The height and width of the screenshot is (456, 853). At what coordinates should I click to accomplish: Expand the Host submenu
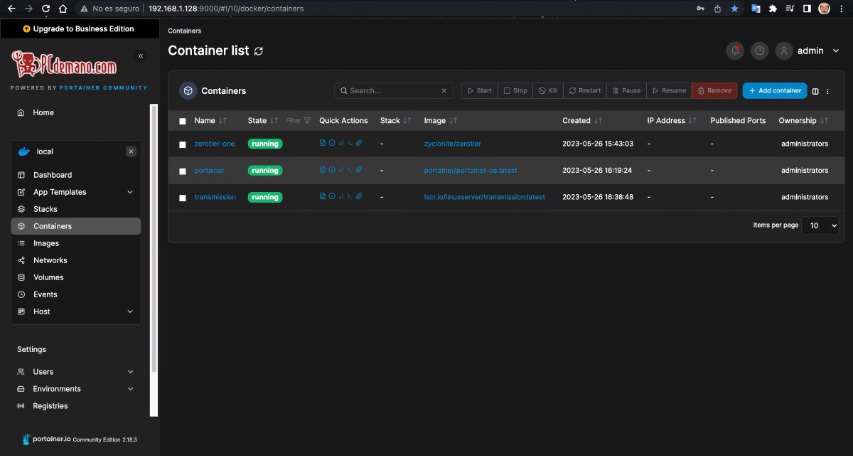(130, 311)
